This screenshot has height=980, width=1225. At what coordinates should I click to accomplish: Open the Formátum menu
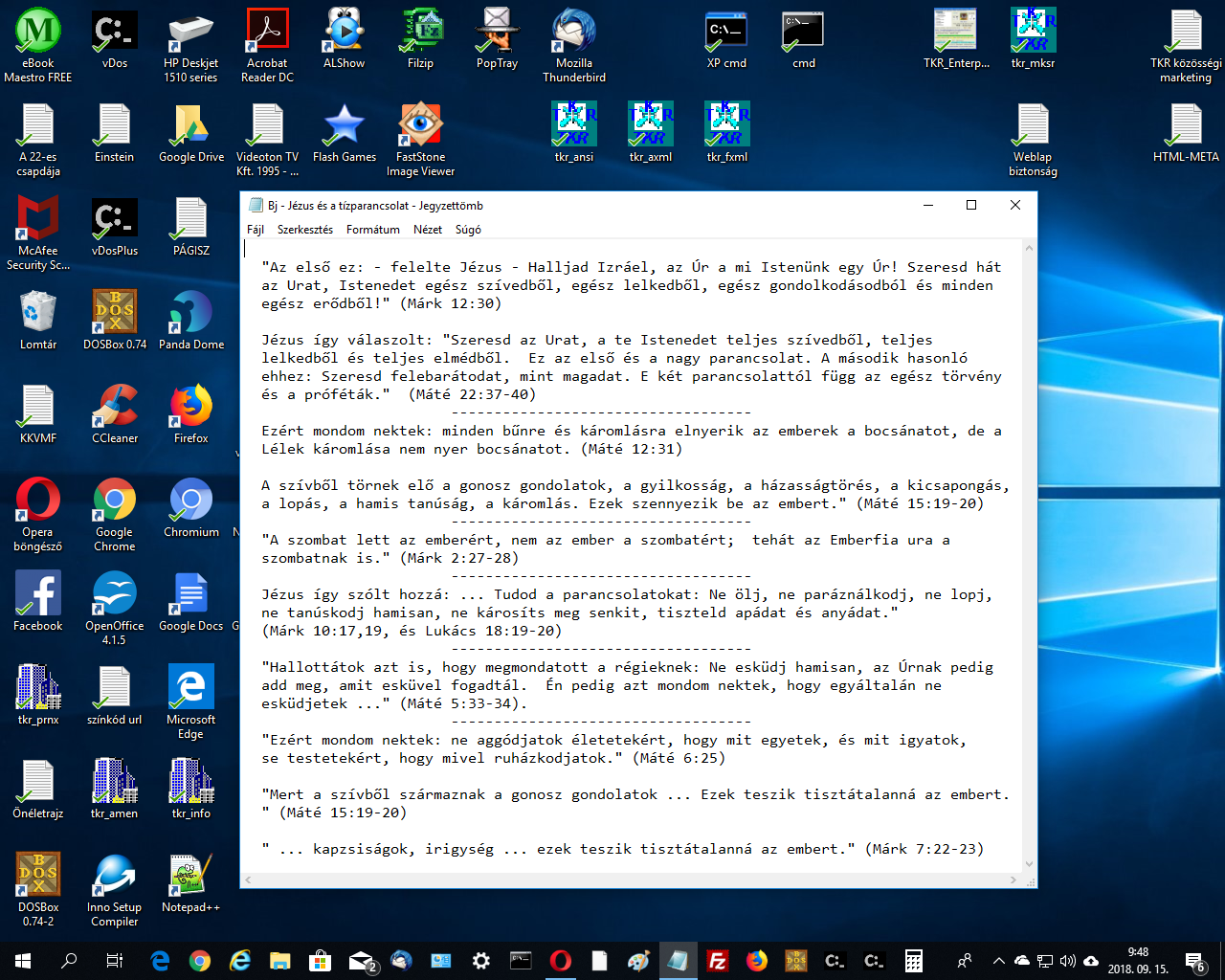373,230
